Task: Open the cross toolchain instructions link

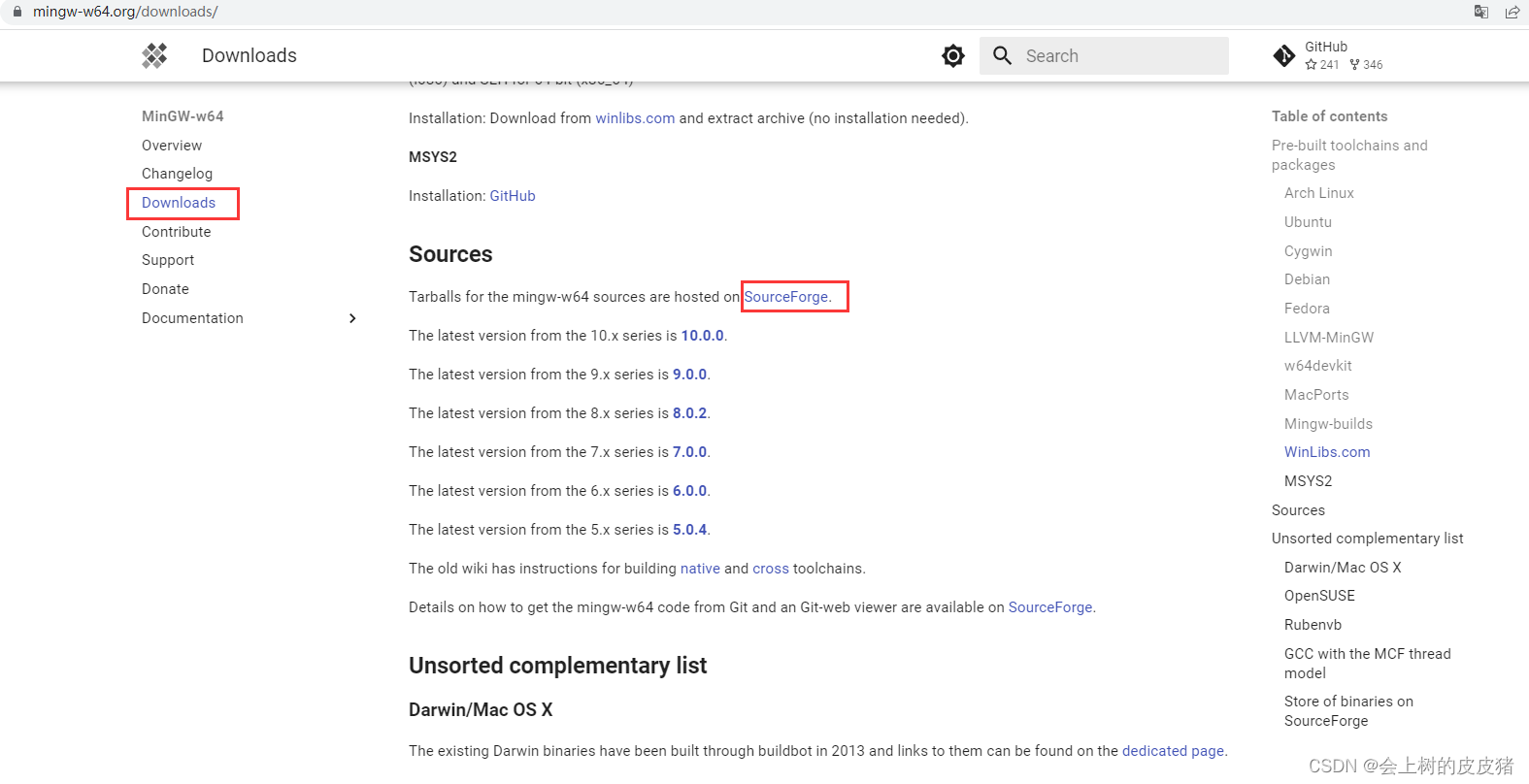Action: [x=771, y=569]
